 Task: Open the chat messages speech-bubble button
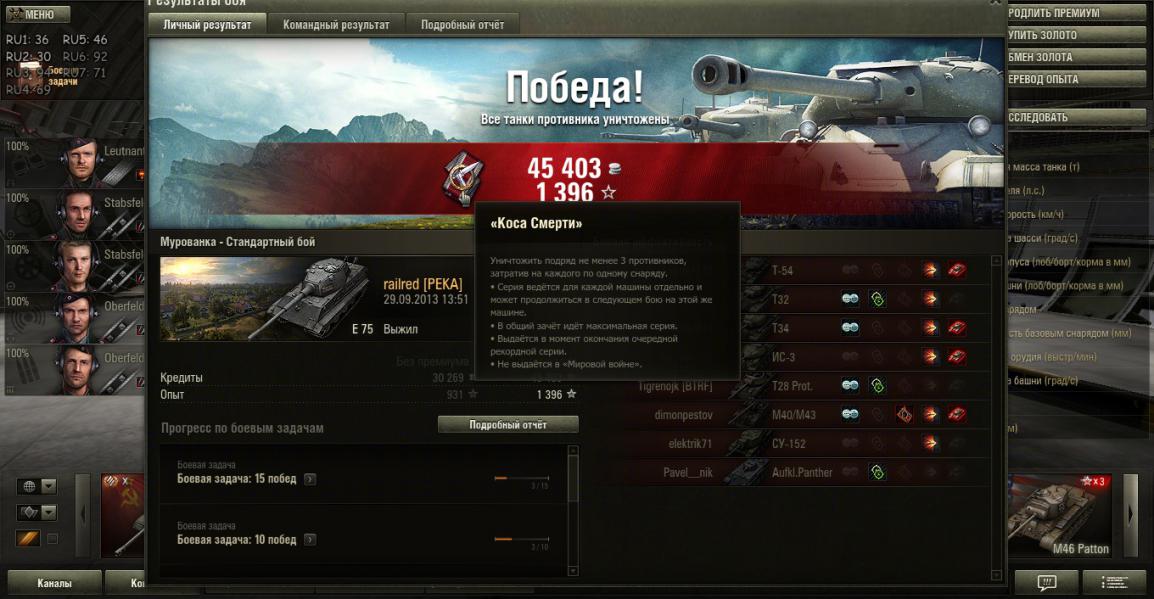tap(1046, 583)
